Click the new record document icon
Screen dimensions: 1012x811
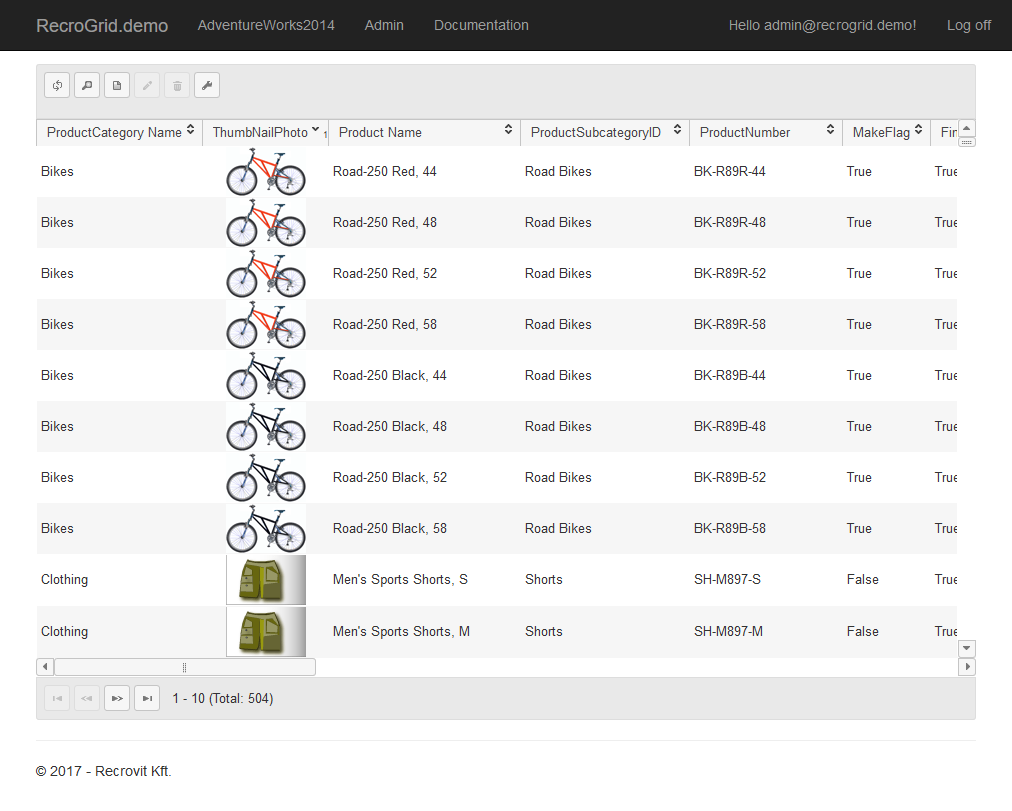click(x=117, y=86)
